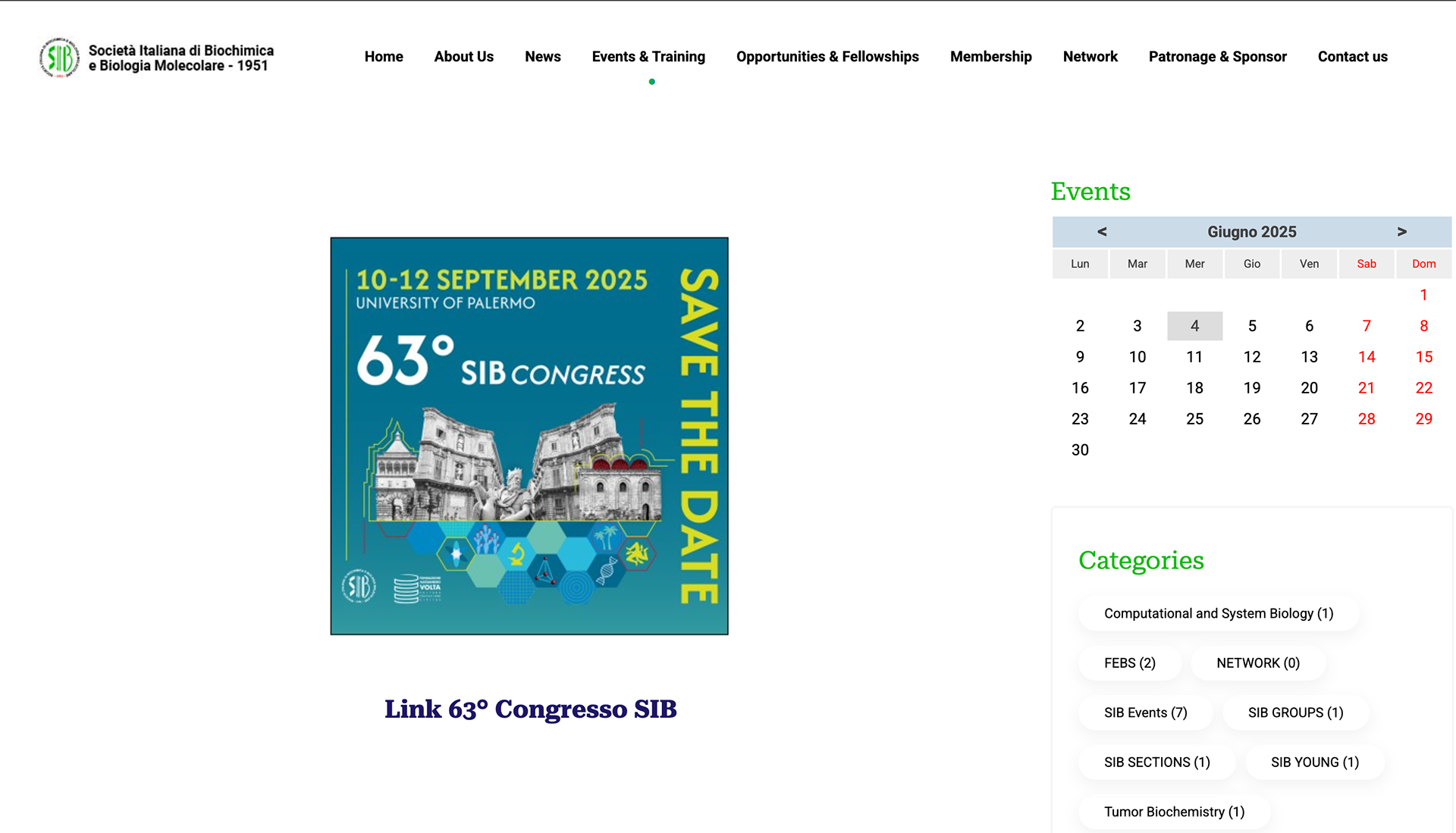Open the Membership menu item
The image size is (1456, 833).
point(991,57)
